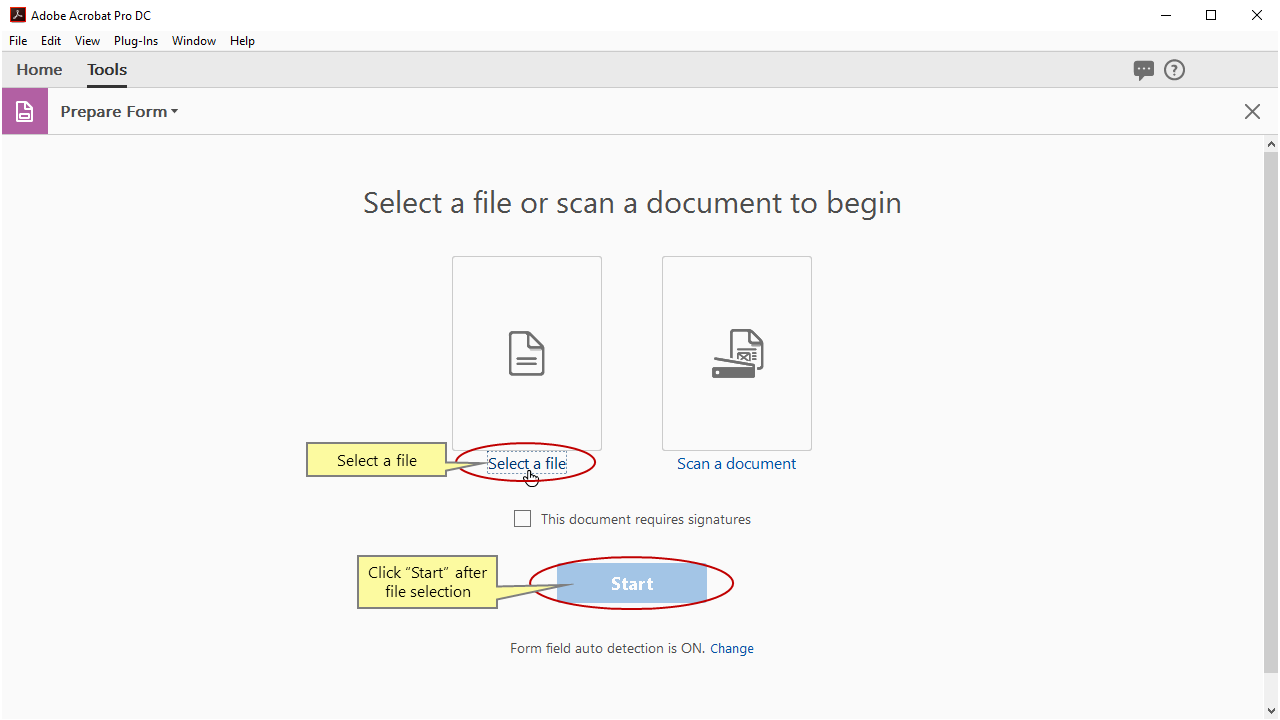The width and height of the screenshot is (1280, 720).
Task: Click the scanner icon above Scan a document
Action: point(737,353)
